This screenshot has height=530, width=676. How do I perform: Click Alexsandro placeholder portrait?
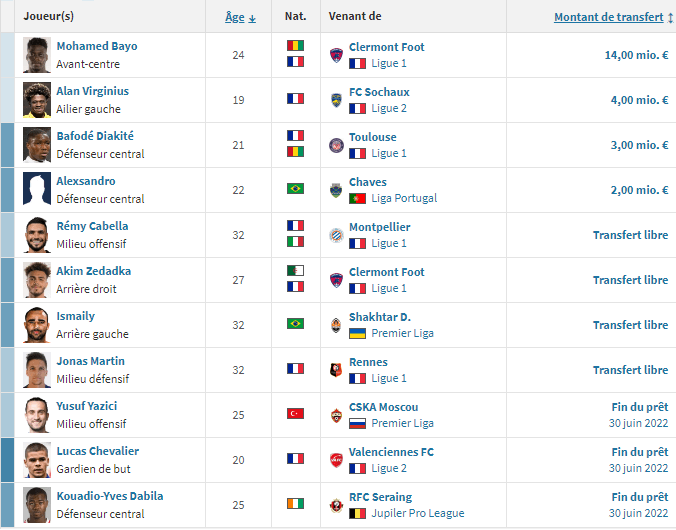(x=37, y=190)
